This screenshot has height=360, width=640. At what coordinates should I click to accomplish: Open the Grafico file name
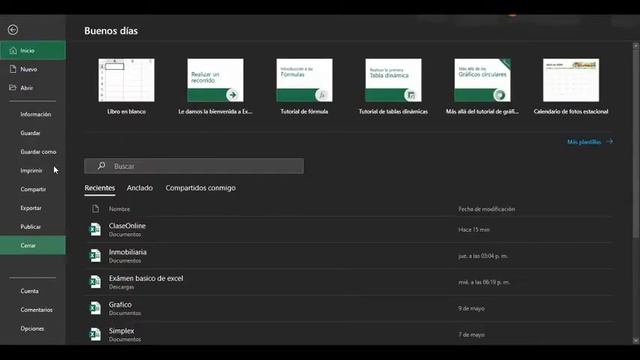coord(120,304)
